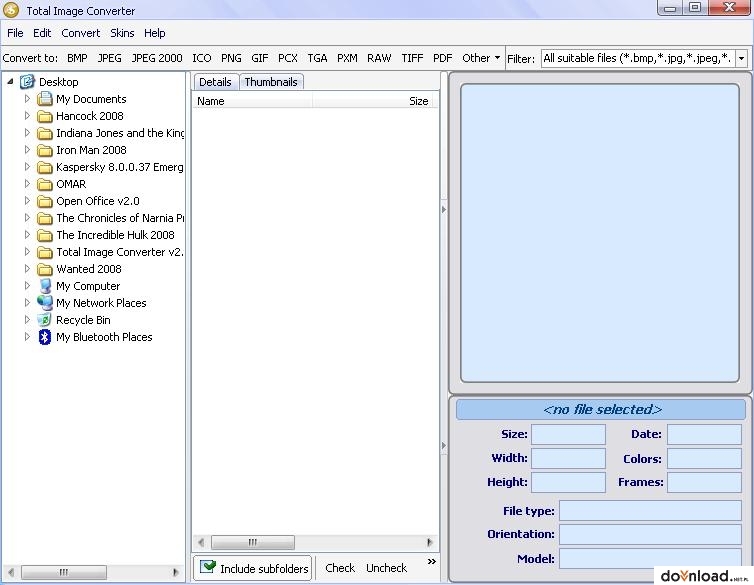Click the folder tree horizontal scrollbar thumb
The width and height of the screenshot is (754, 585).
pyautogui.click(x=64, y=572)
